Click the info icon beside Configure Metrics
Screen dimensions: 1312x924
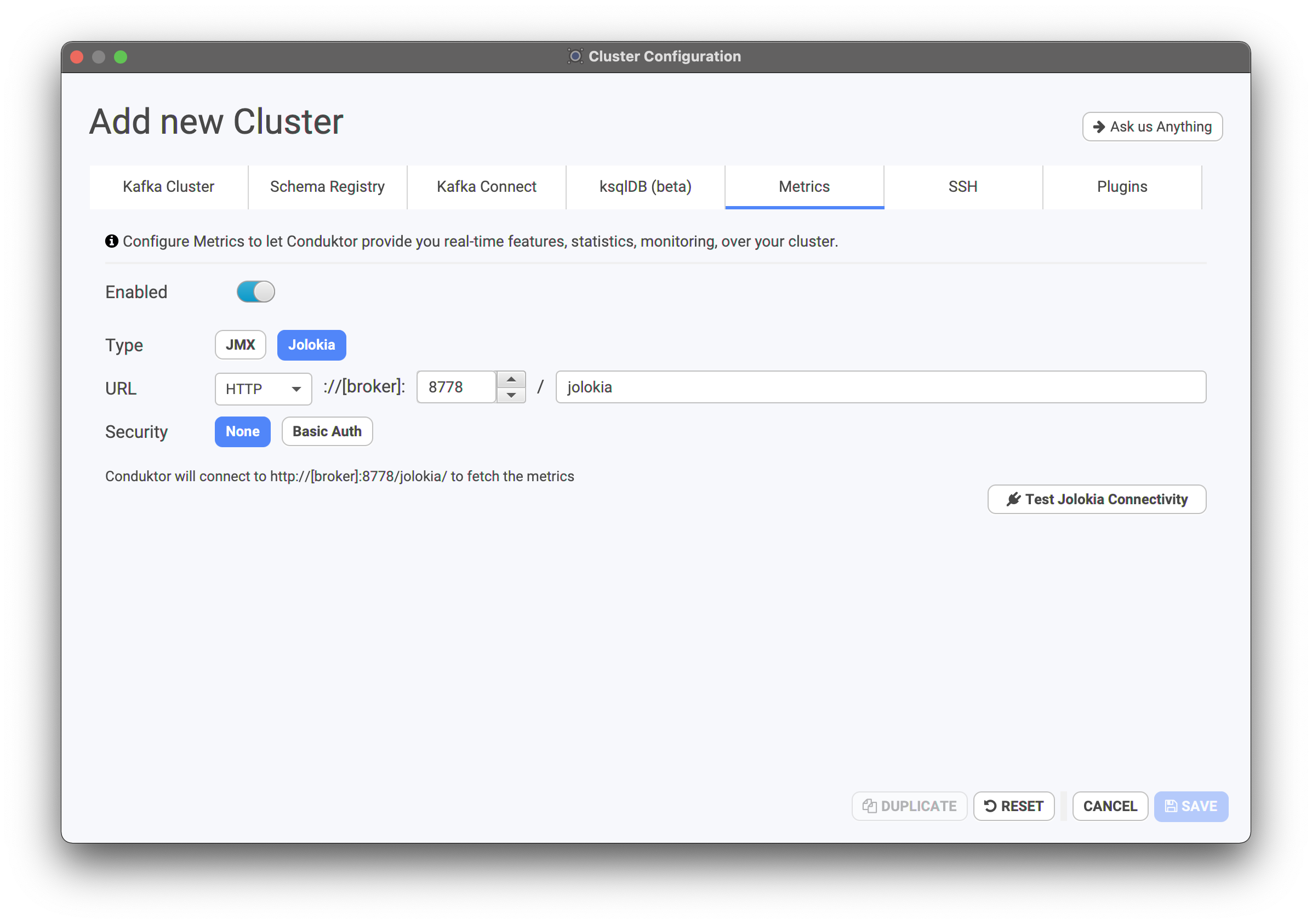111,241
